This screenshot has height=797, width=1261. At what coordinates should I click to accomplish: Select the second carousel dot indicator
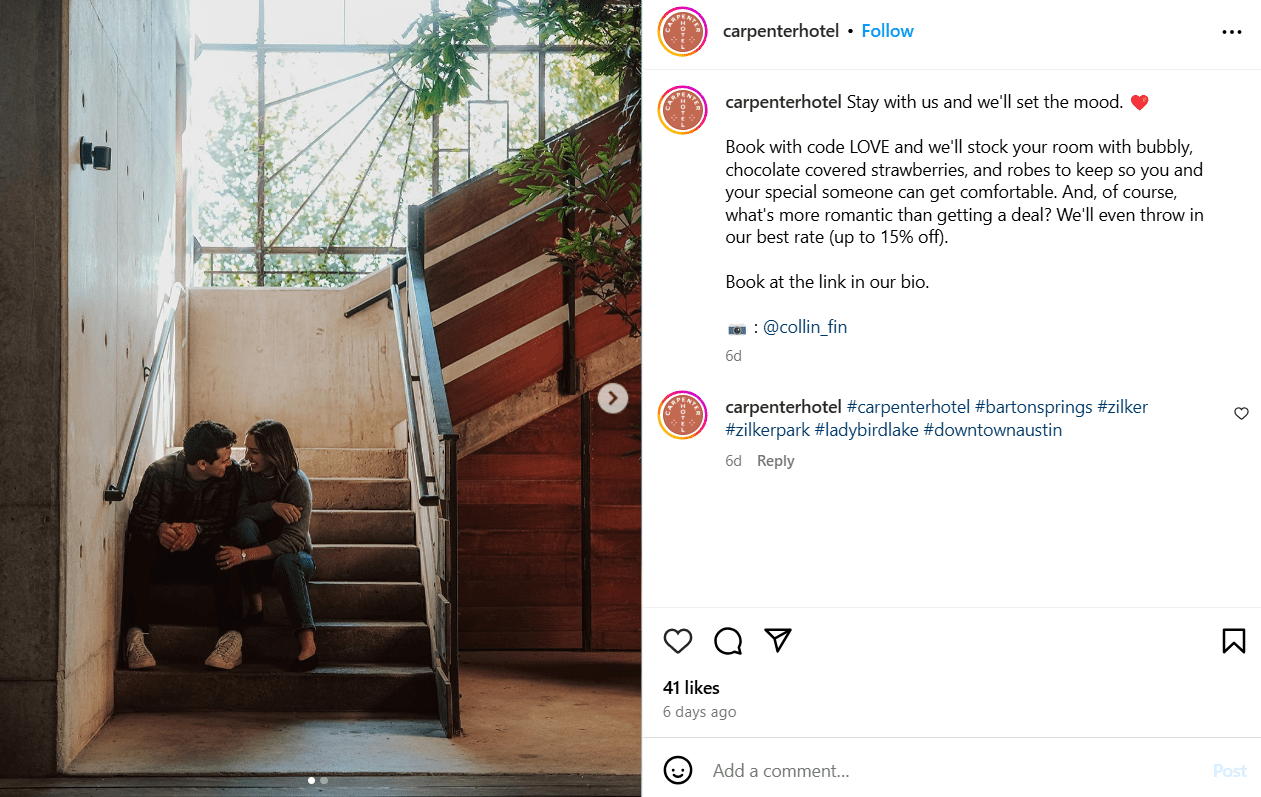[324, 780]
